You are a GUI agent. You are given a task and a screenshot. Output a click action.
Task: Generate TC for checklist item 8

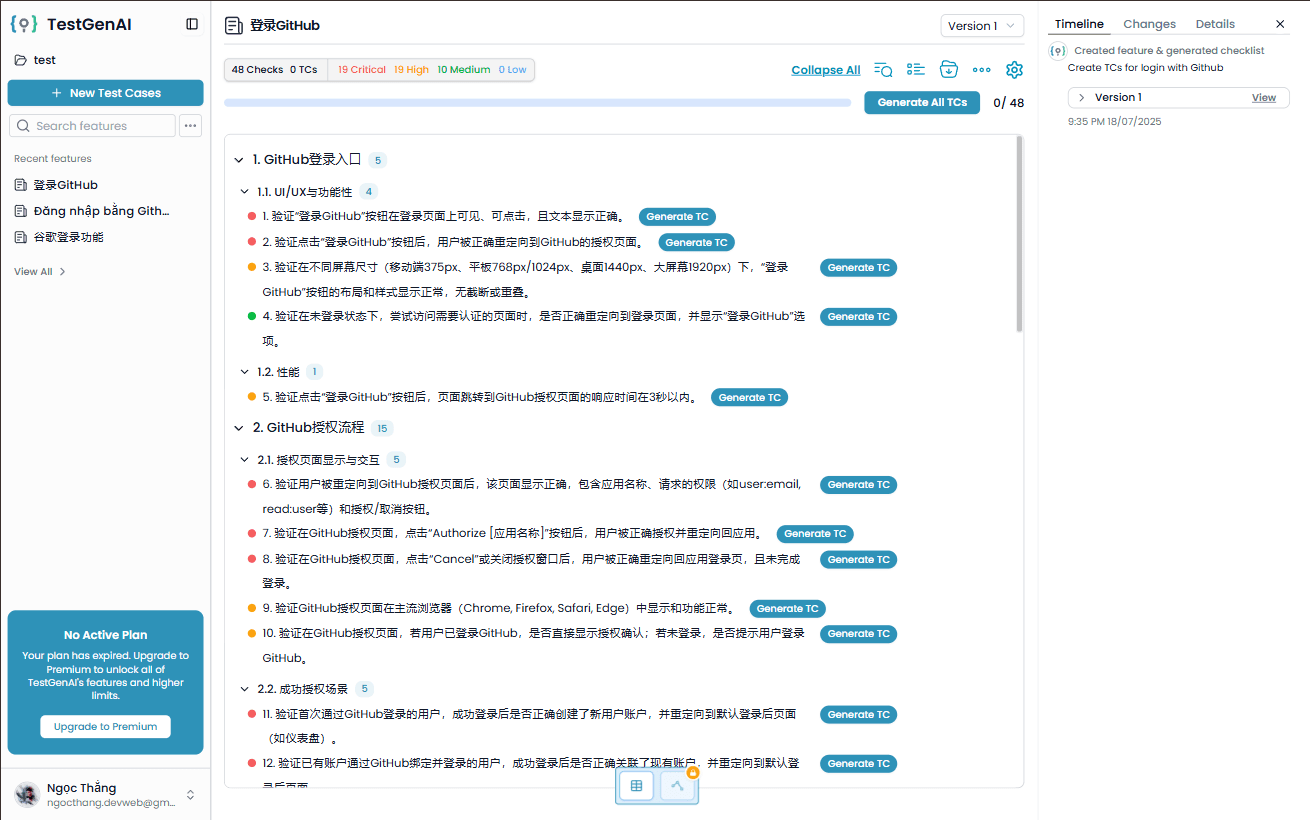click(858, 560)
